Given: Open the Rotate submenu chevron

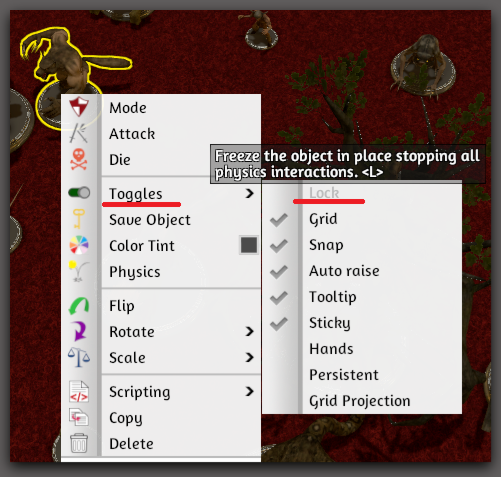Looking at the screenshot, I should [250, 331].
